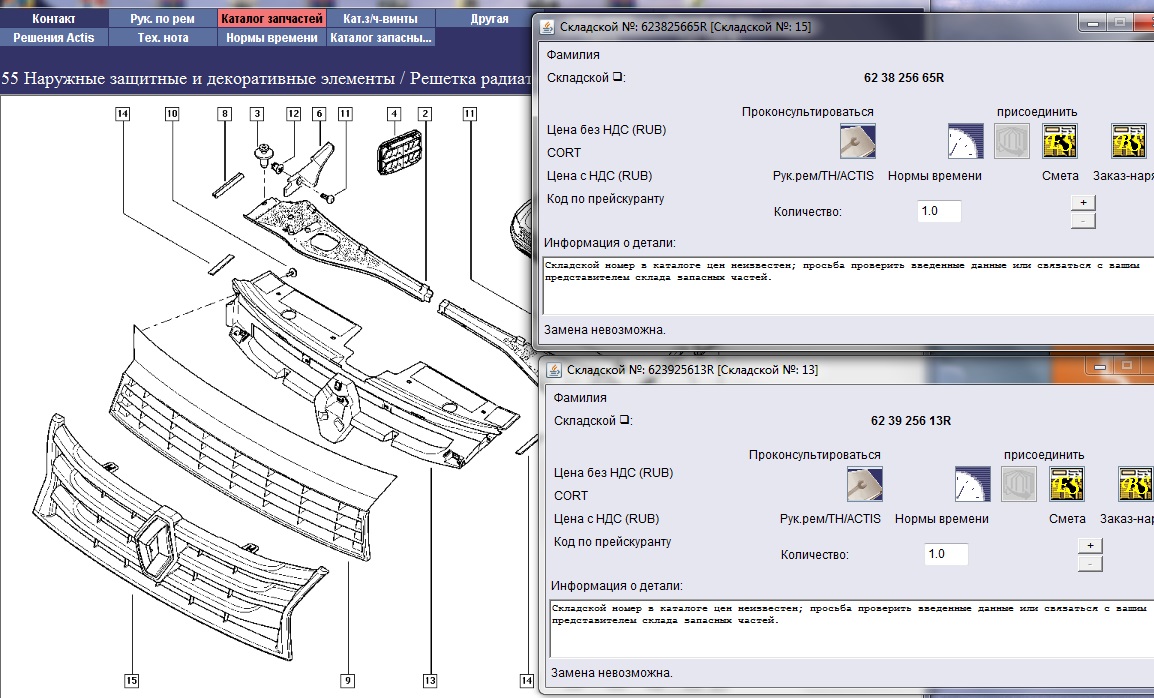Switch to the Каталог запчастей tab

272,19
